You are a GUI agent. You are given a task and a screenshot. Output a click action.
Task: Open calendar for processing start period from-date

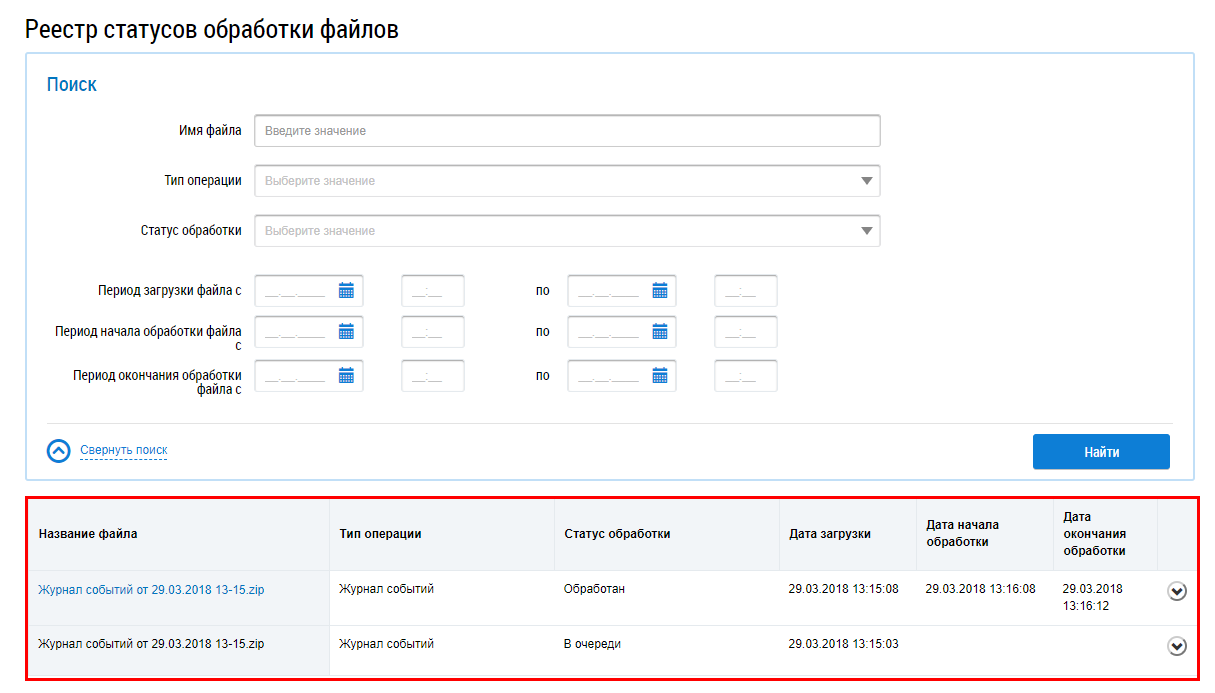click(346, 332)
